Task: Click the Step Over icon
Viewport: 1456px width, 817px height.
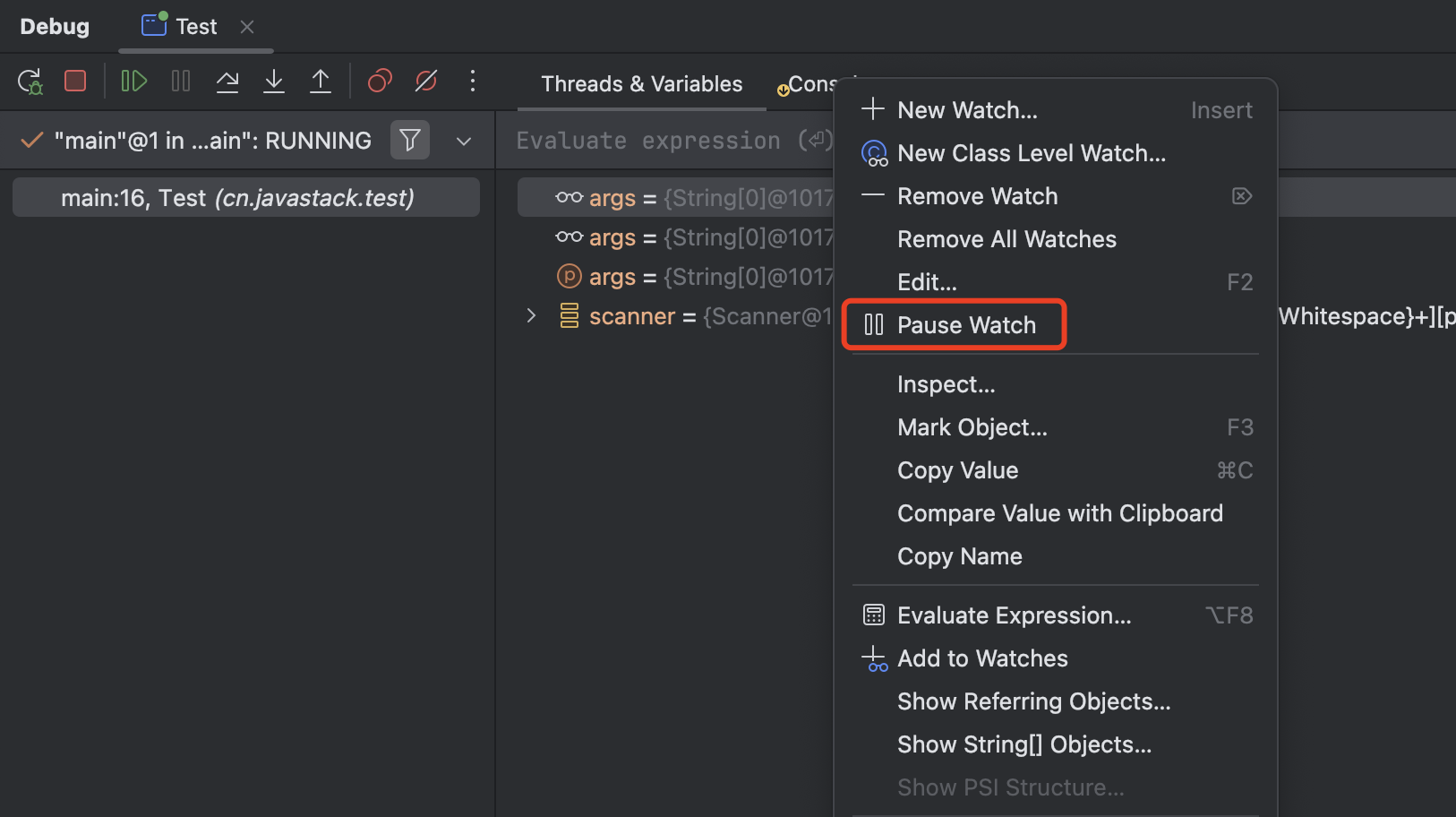Action: 227,82
